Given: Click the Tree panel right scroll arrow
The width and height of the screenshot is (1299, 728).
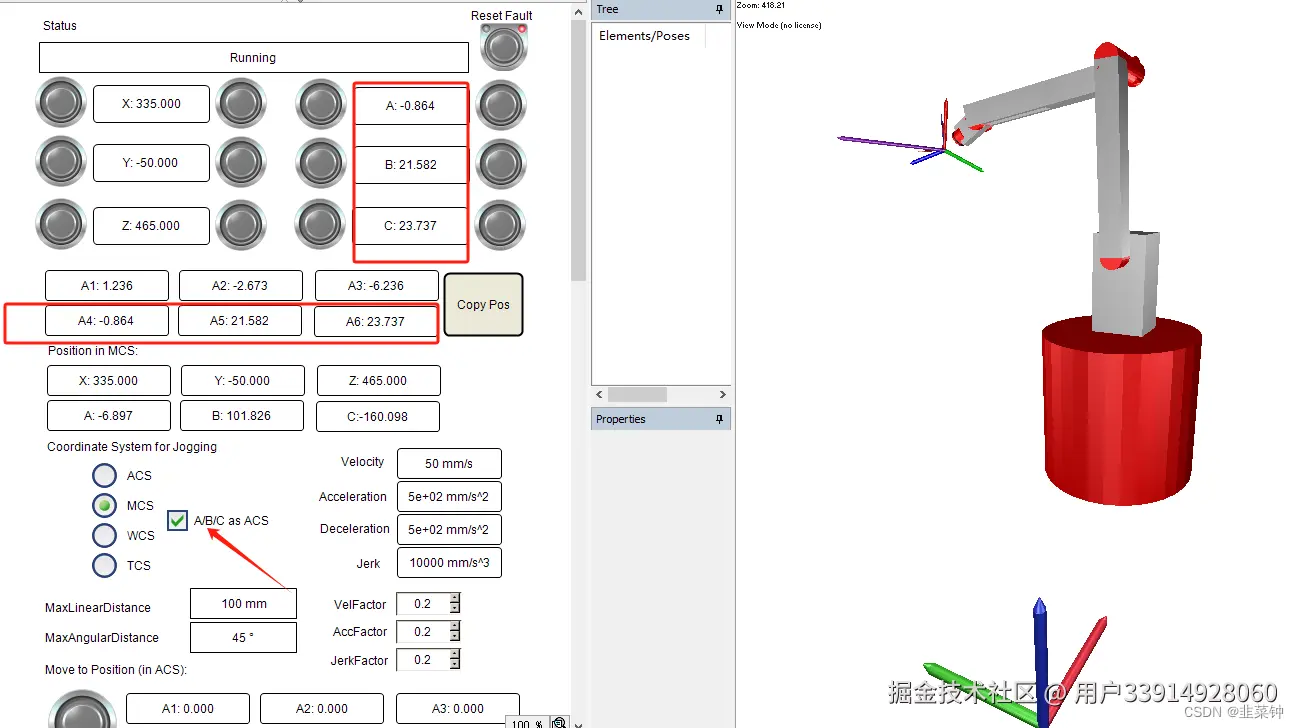Looking at the screenshot, I should coord(723,394).
